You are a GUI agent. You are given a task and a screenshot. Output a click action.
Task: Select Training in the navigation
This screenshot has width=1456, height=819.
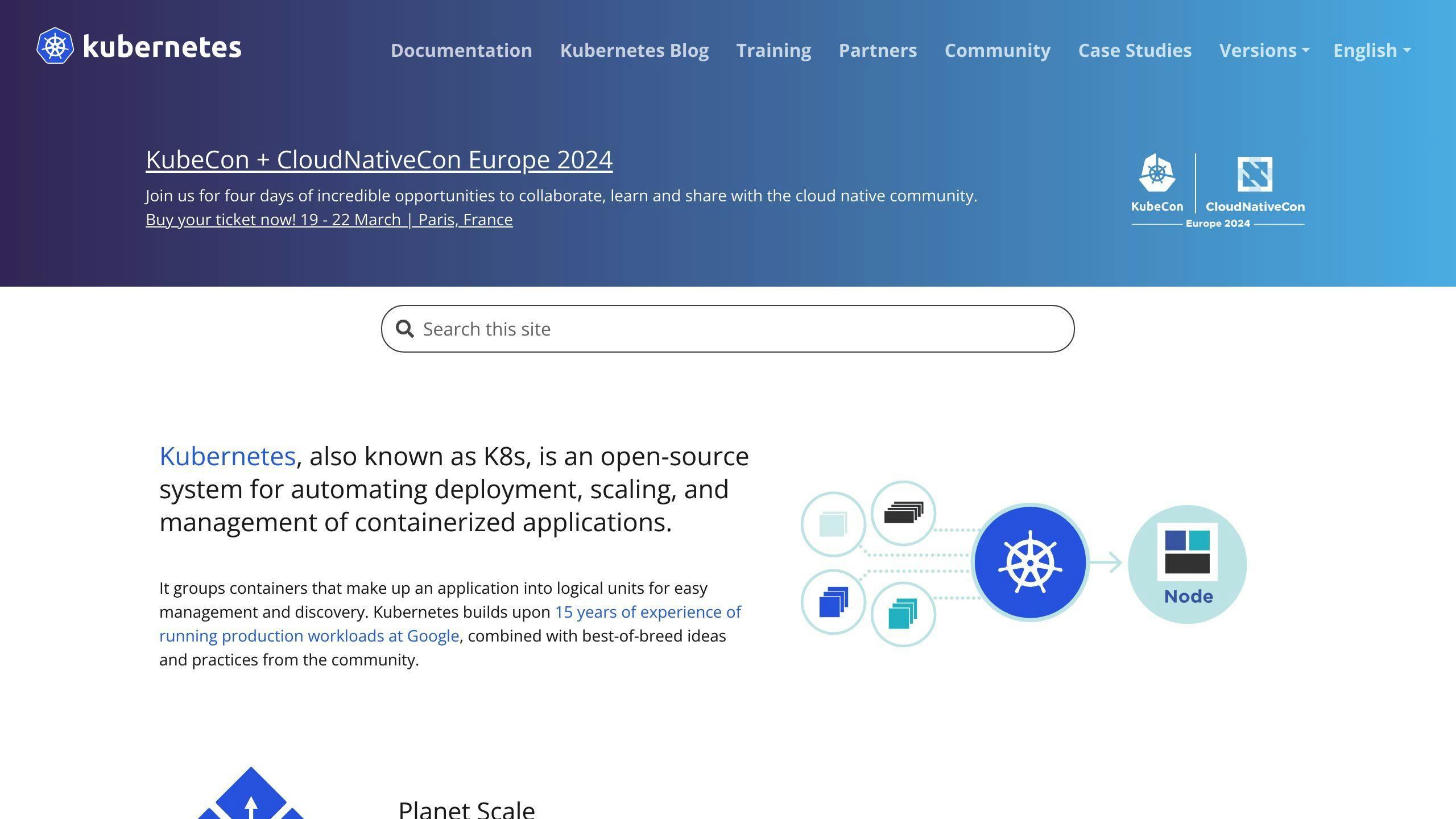click(774, 51)
